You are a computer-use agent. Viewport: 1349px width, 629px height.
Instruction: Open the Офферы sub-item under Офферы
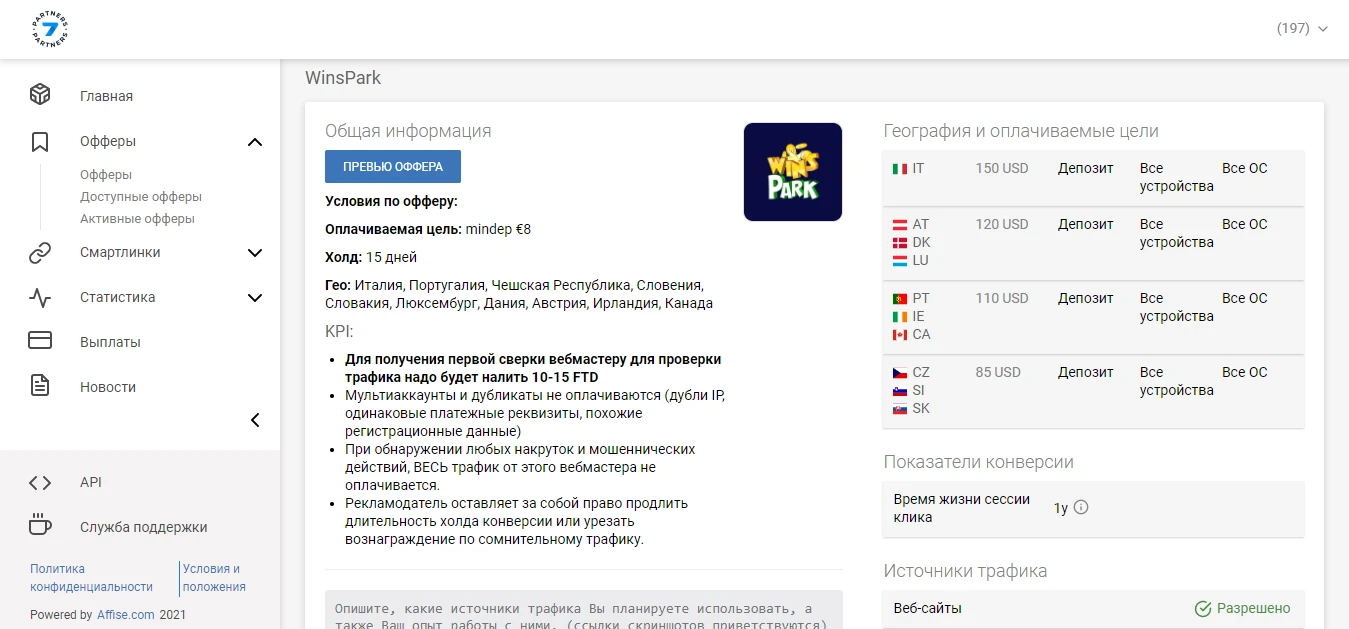coord(105,174)
